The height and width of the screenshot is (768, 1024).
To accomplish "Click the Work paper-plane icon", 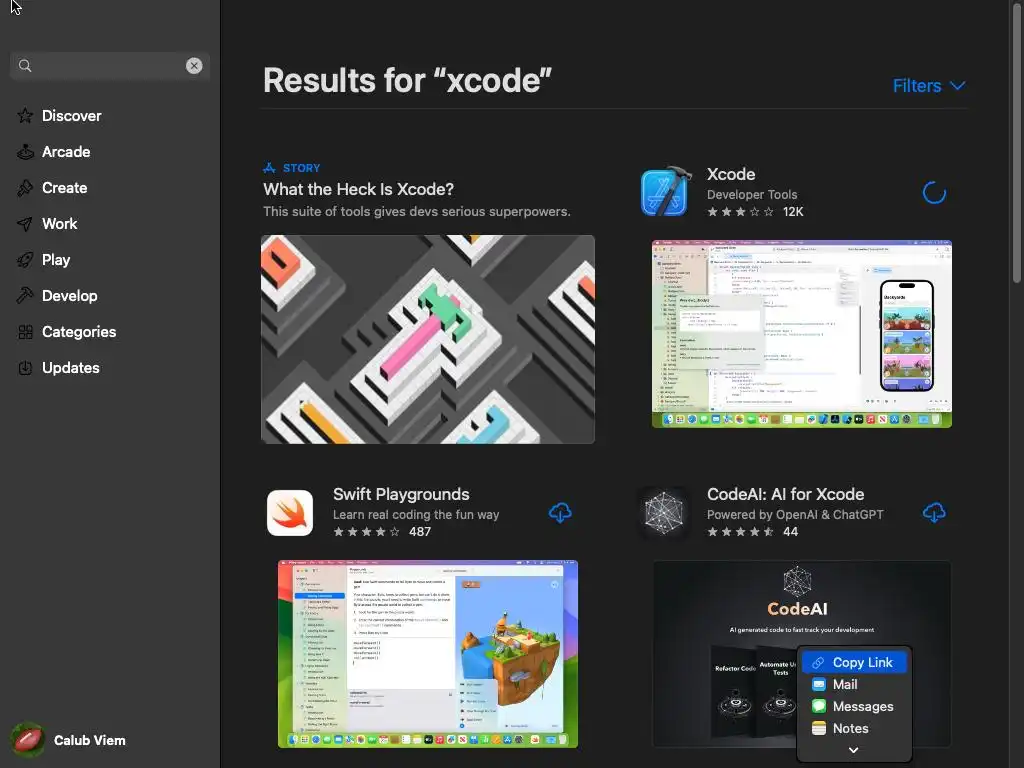I will pyautogui.click(x=25, y=223).
